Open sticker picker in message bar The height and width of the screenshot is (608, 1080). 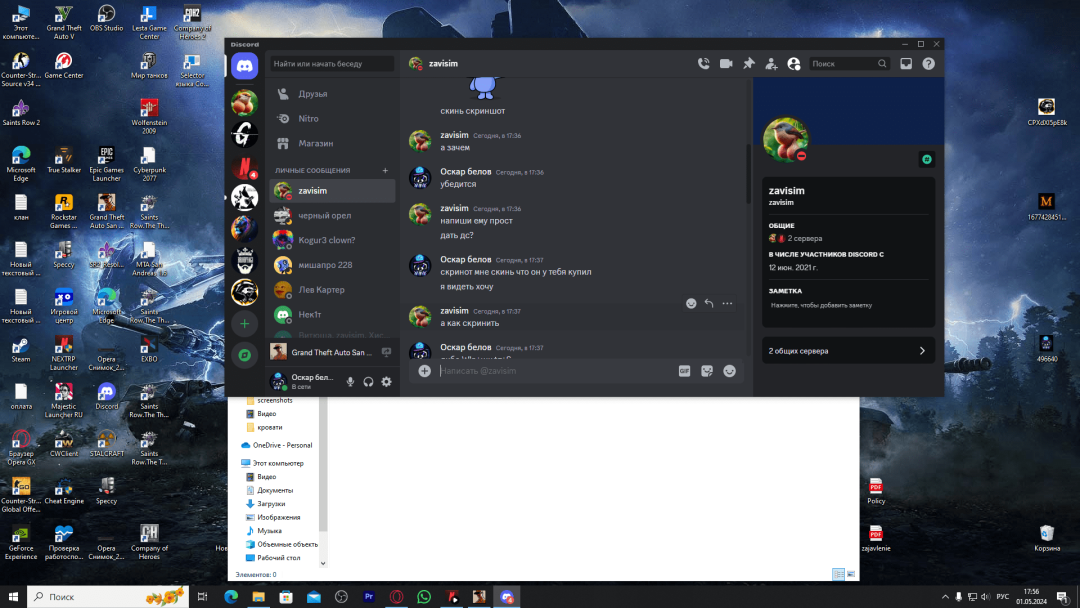pos(707,371)
